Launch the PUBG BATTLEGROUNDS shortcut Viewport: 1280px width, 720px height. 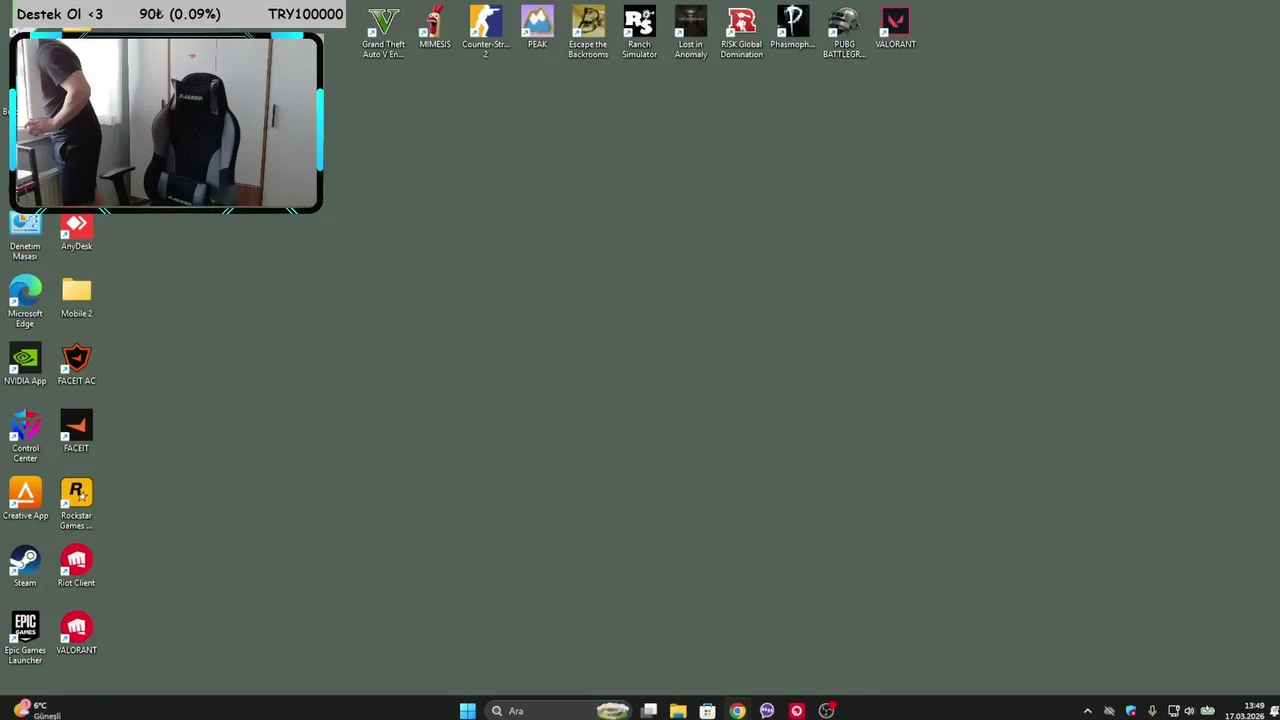click(844, 33)
